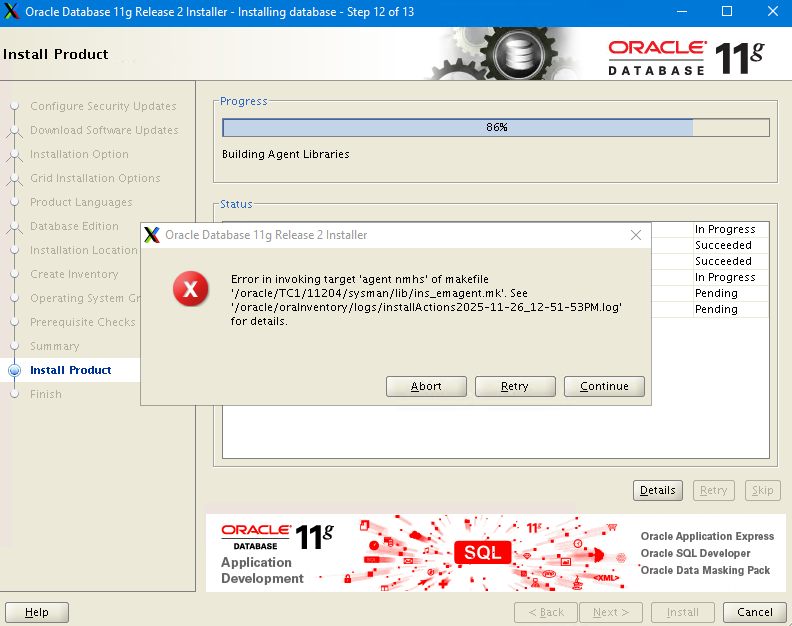The height and width of the screenshot is (626, 792).
Task: Select Installation Location step
Action: click(83, 250)
